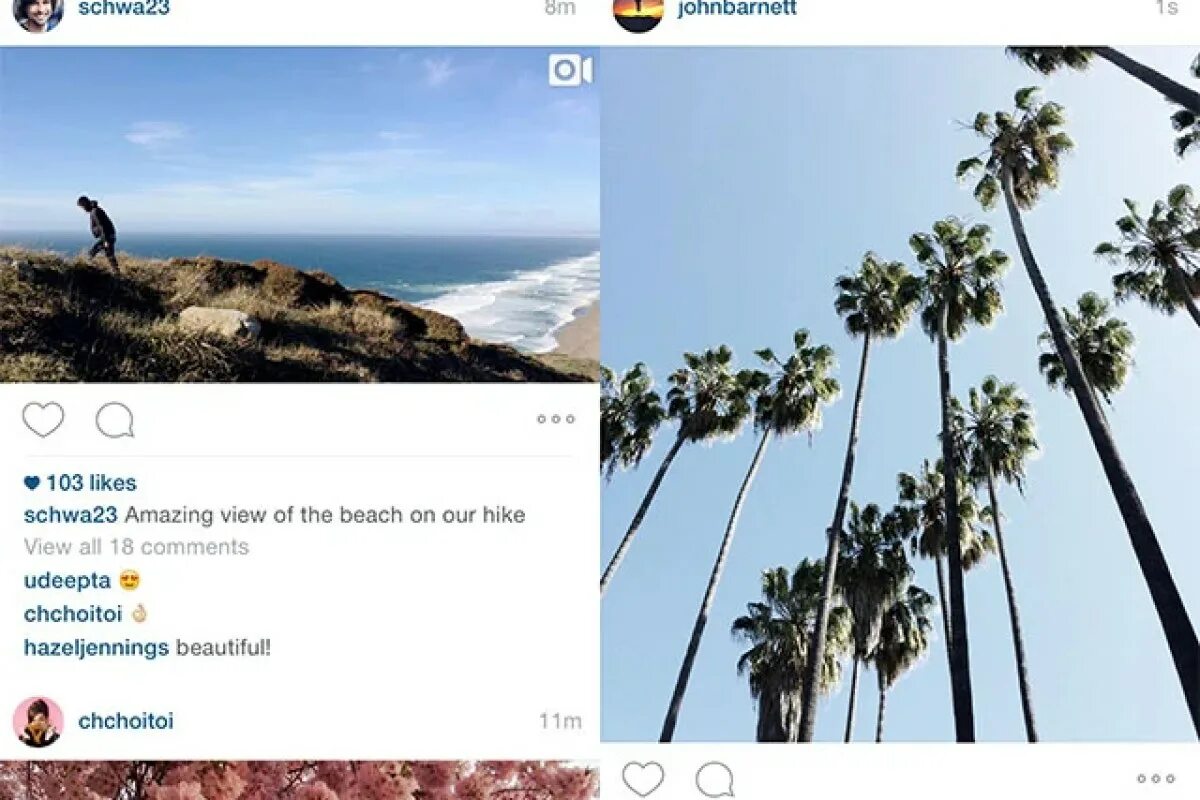The image size is (1200, 800).
Task: View all 18 comments
Action: 136,547
